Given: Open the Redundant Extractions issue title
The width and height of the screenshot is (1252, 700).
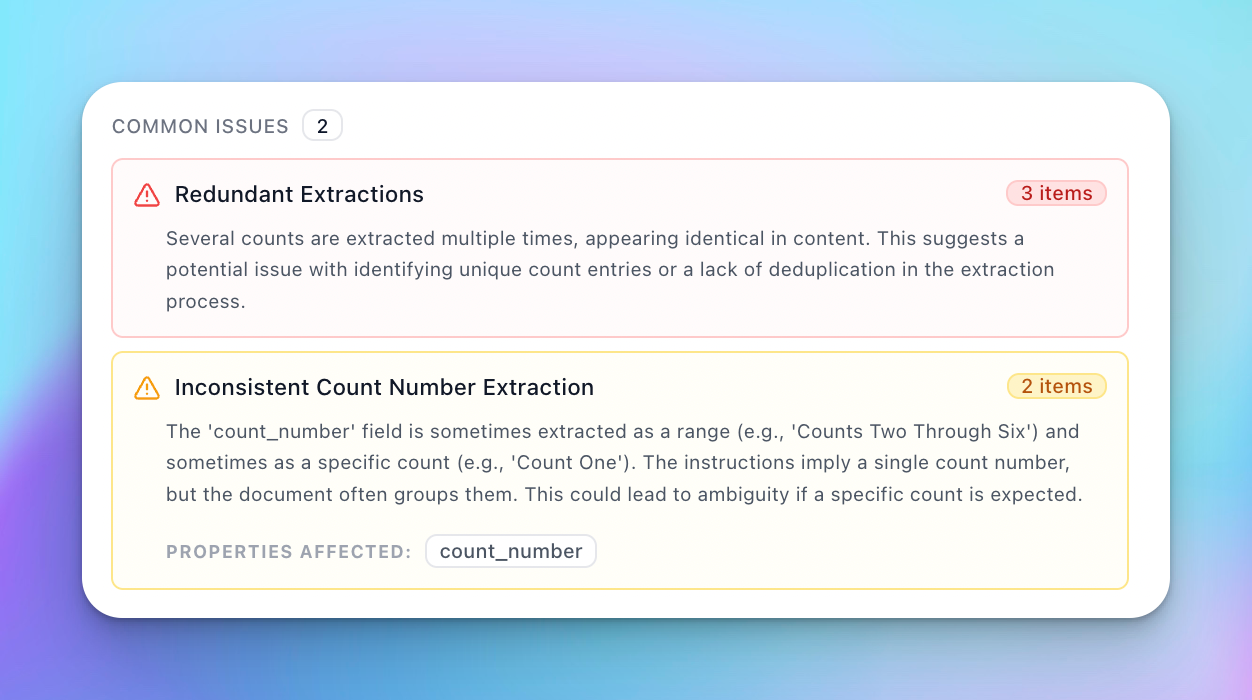Looking at the screenshot, I should click(299, 194).
